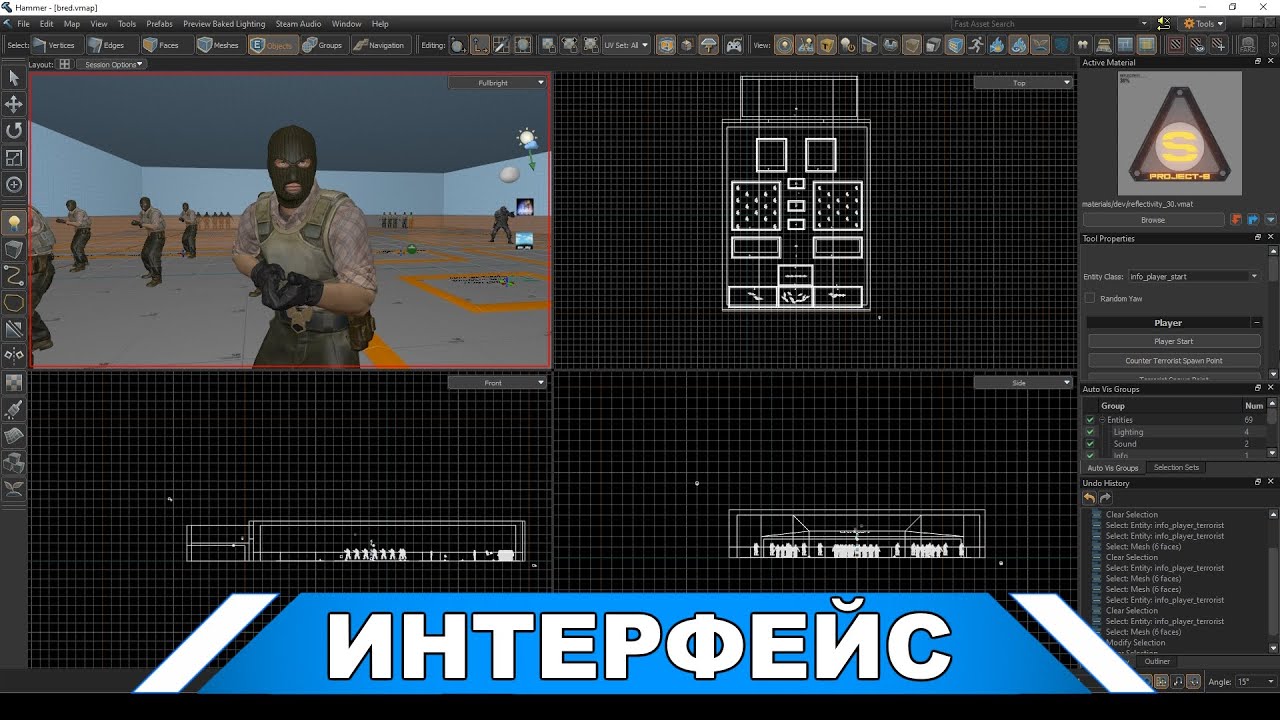Click the running figure view icon

975,45
